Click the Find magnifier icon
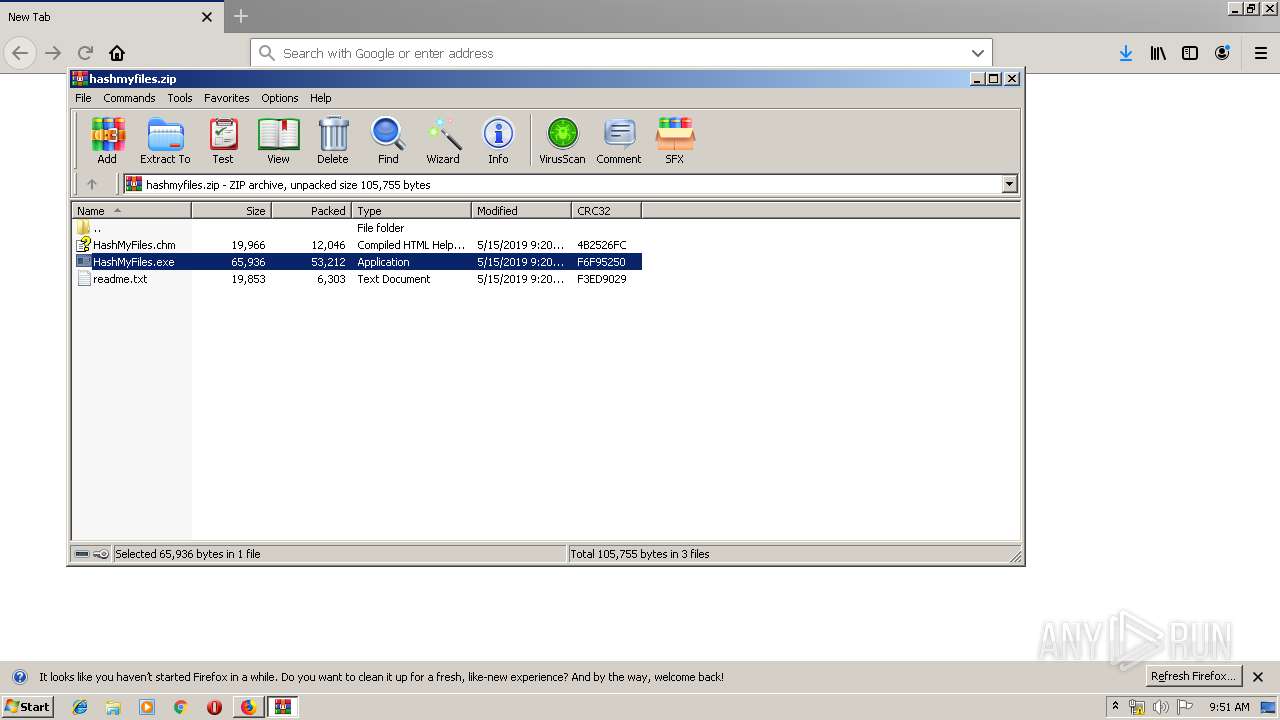 [388, 140]
